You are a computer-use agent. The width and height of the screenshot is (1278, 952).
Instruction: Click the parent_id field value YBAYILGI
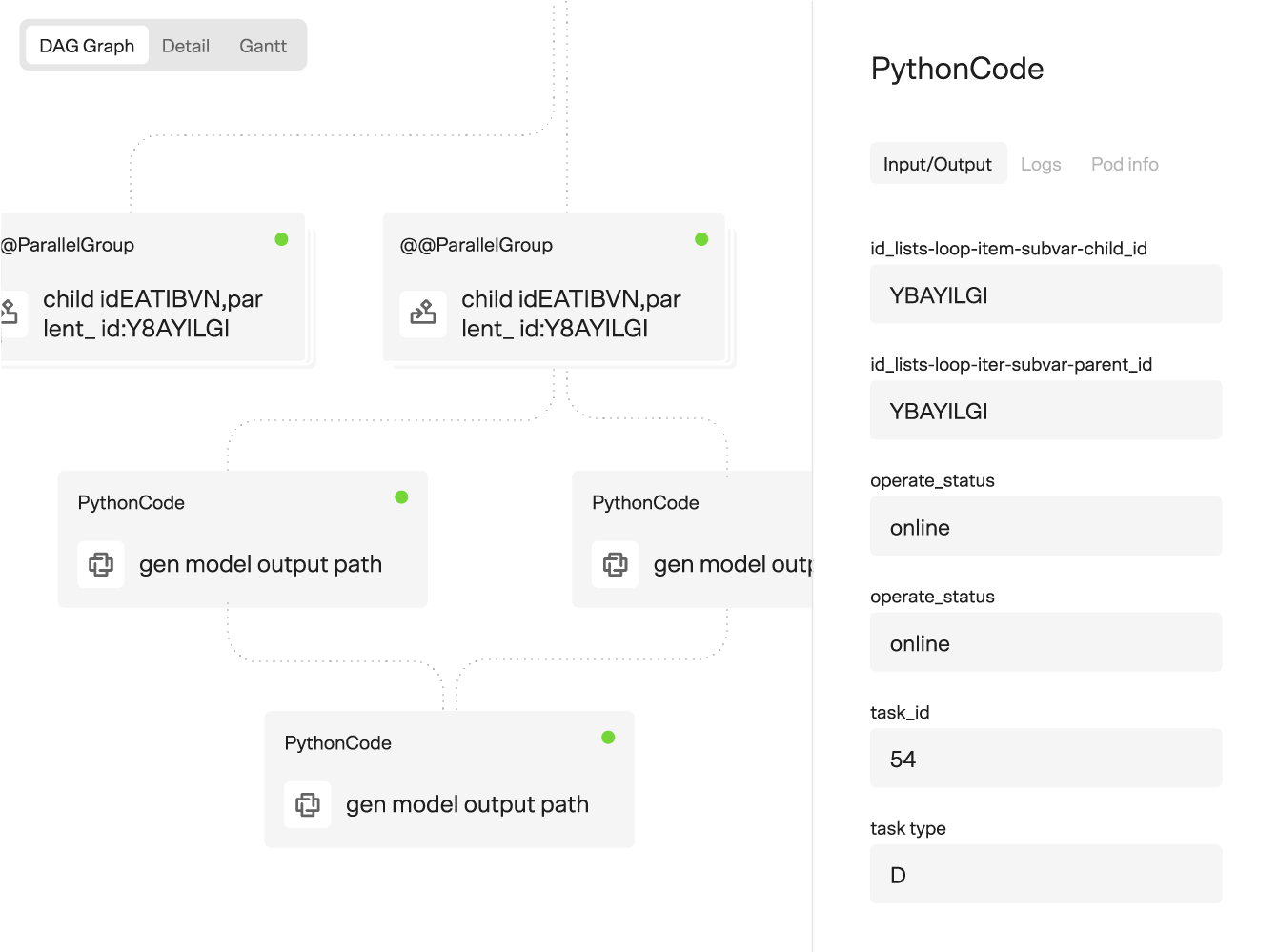(x=1045, y=411)
